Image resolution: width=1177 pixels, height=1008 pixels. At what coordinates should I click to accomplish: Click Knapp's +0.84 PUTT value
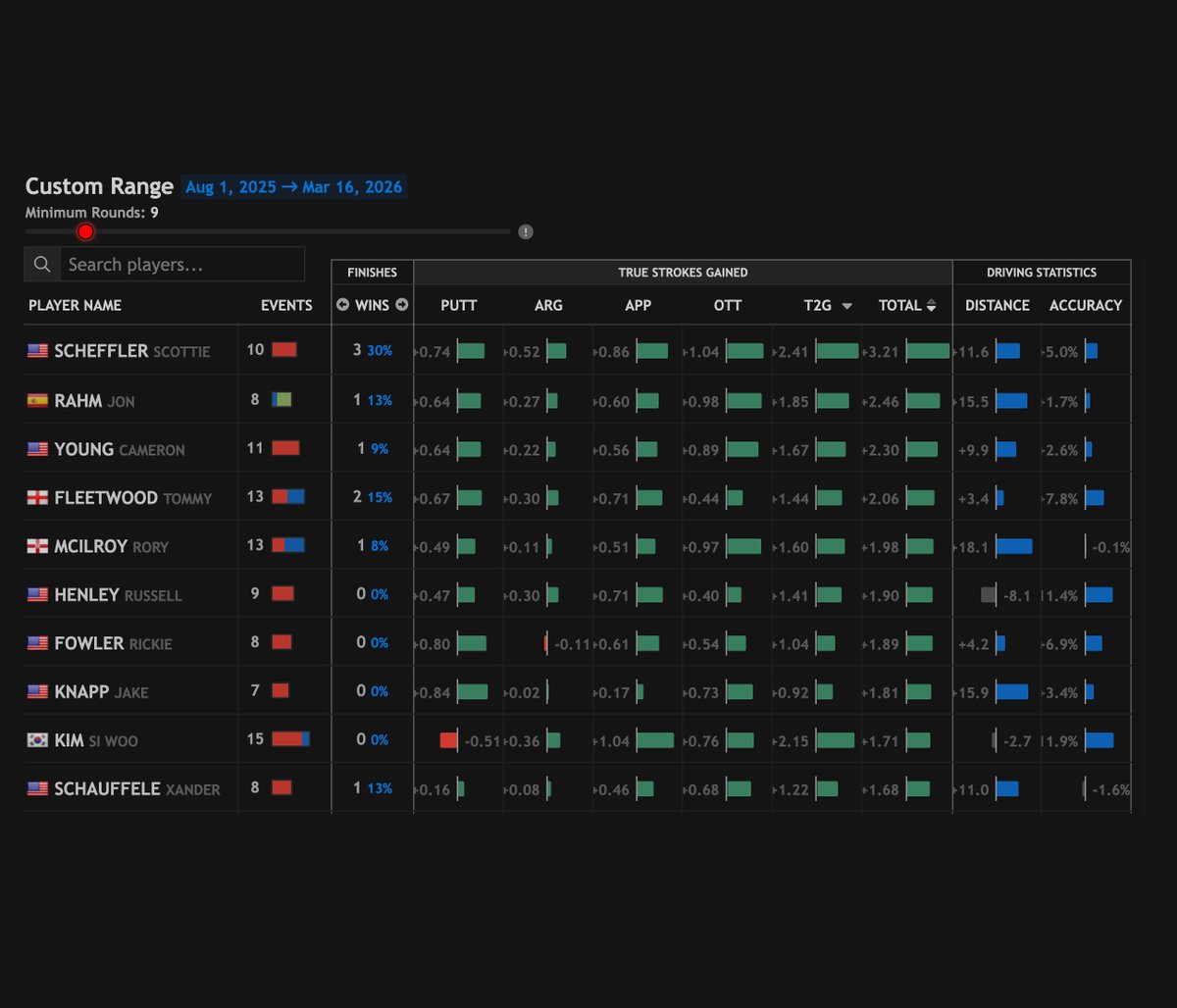pos(434,693)
